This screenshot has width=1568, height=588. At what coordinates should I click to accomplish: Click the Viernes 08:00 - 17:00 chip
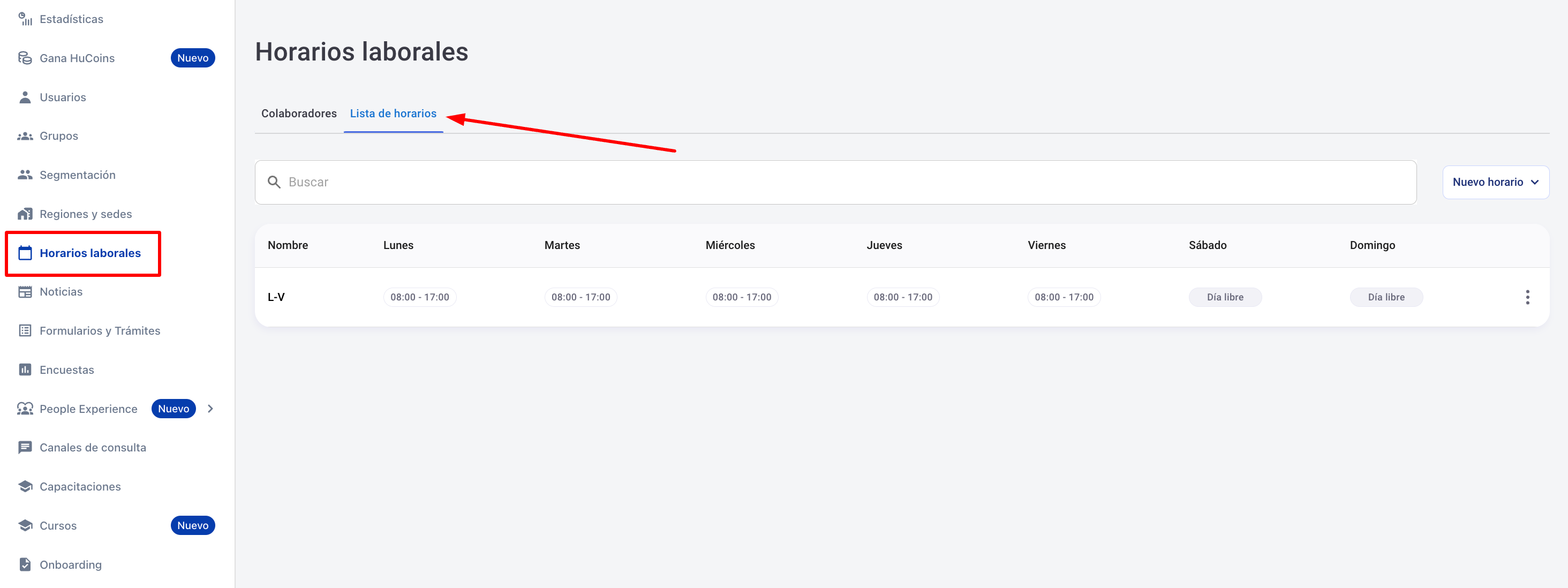coord(1064,297)
